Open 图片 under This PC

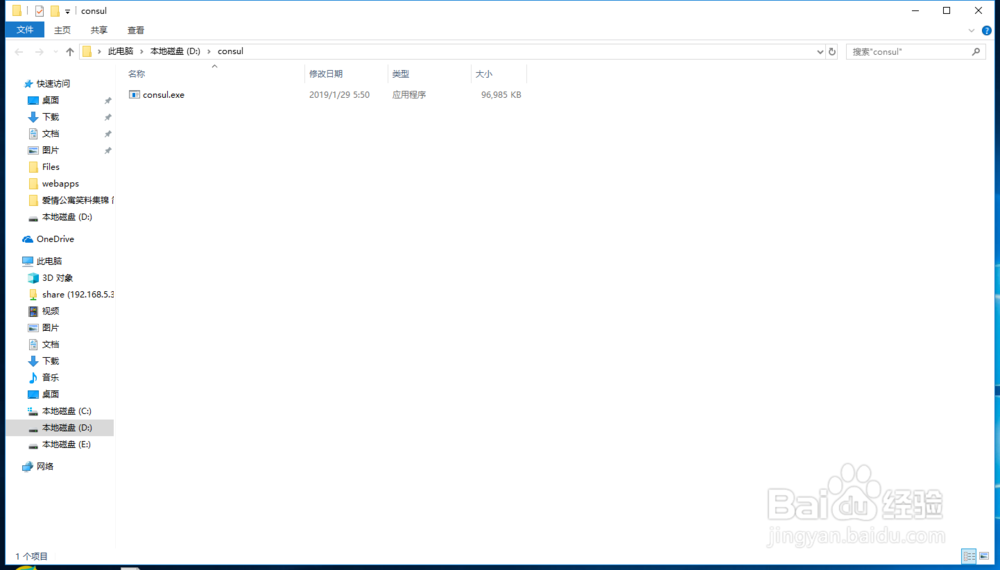[50, 327]
